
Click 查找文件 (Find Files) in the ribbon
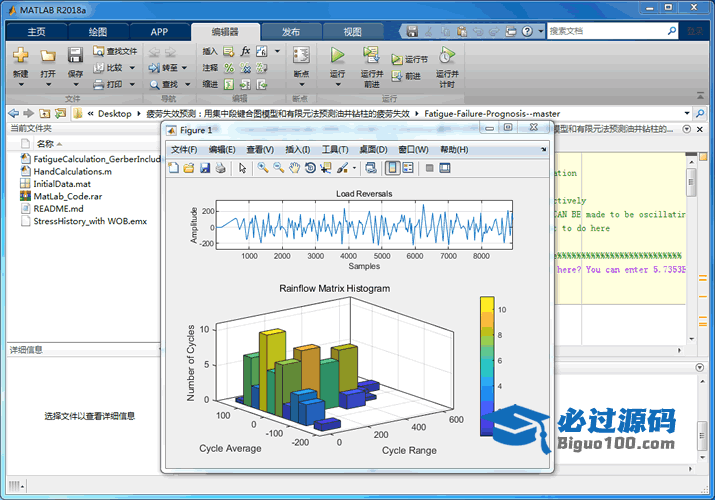tap(115, 51)
